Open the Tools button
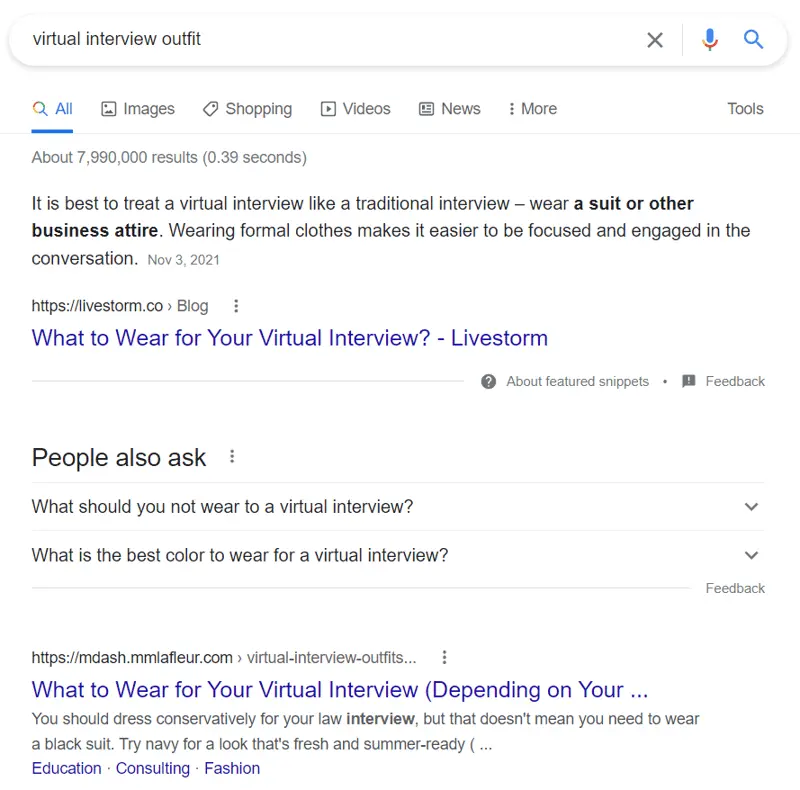Screen dimensions: 800x790 point(745,109)
